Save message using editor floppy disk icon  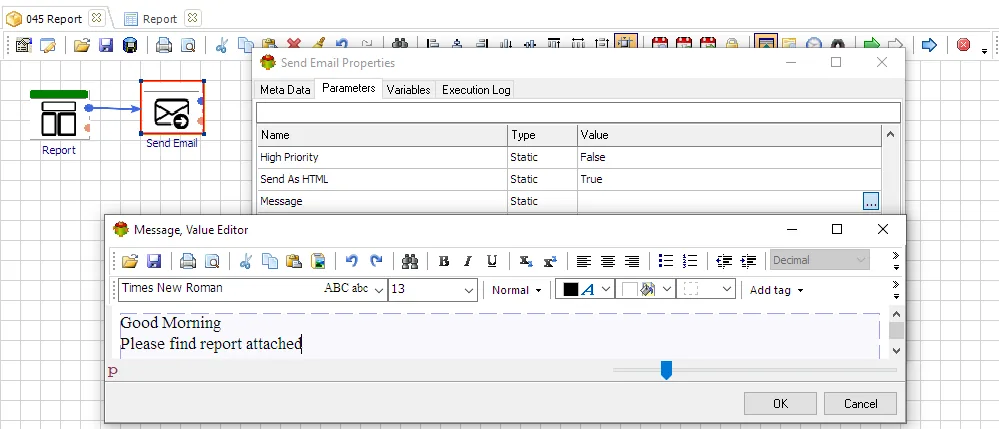click(154, 261)
